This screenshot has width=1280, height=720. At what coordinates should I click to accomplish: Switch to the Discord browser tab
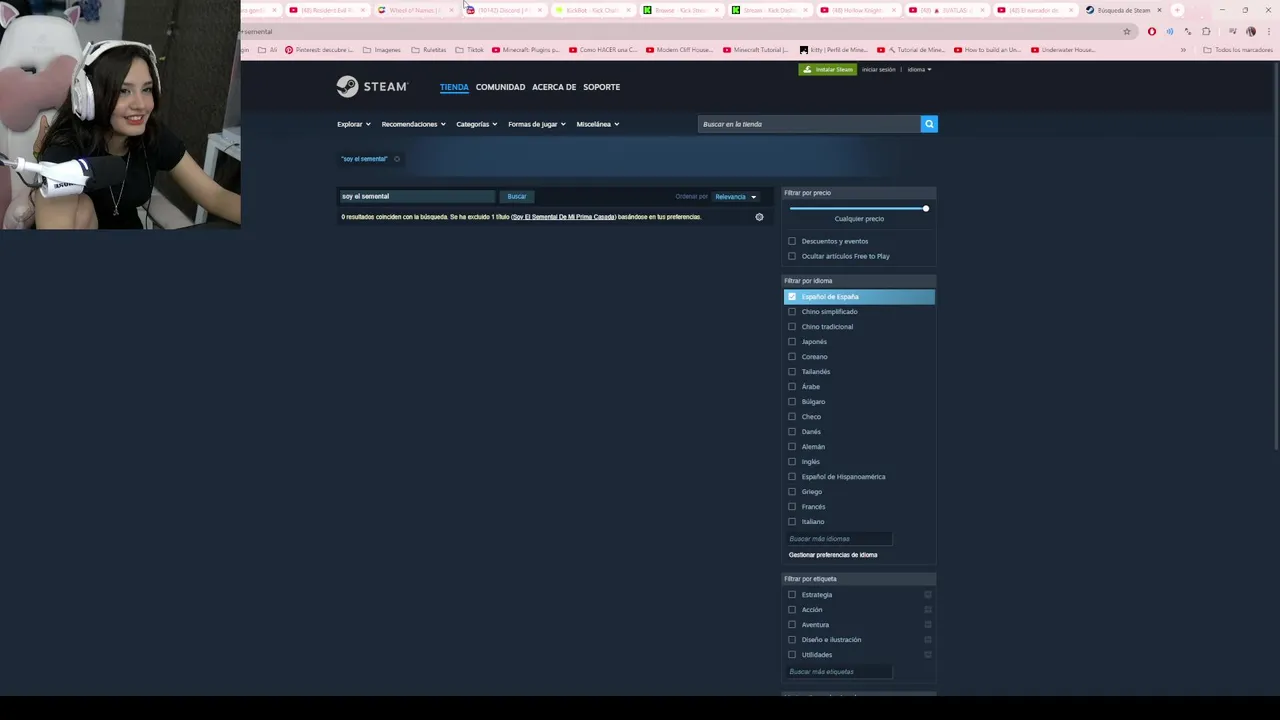click(504, 10)
